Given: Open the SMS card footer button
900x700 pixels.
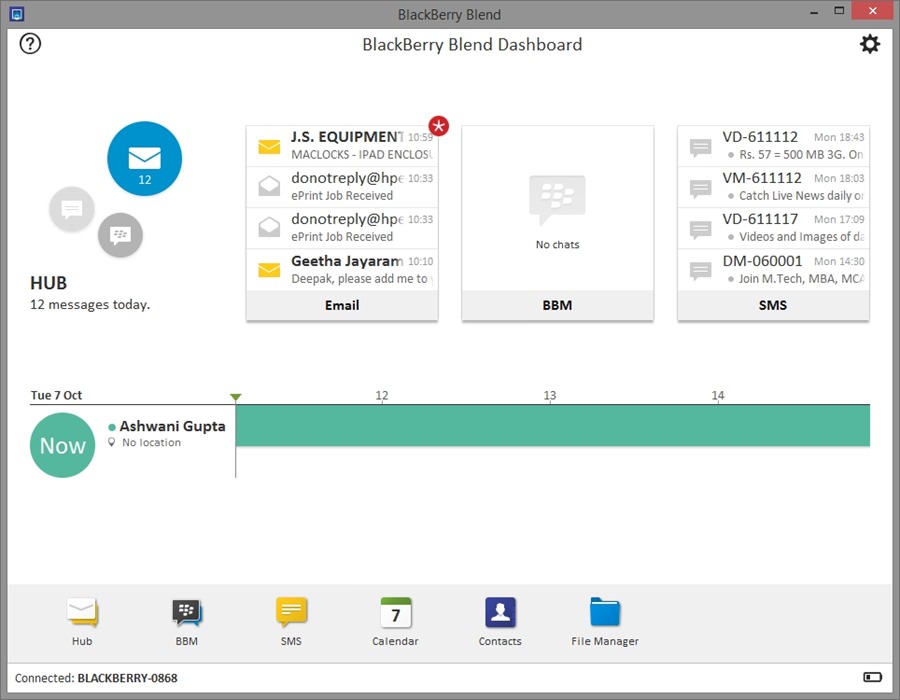Looking at the screenshot, I should tap(773, 305).
